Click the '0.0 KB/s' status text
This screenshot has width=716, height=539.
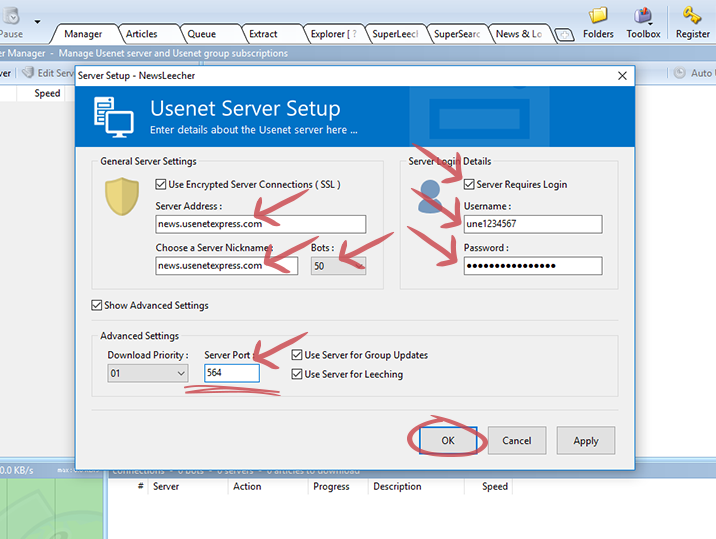pyautogui.click(x=16, y=470)
